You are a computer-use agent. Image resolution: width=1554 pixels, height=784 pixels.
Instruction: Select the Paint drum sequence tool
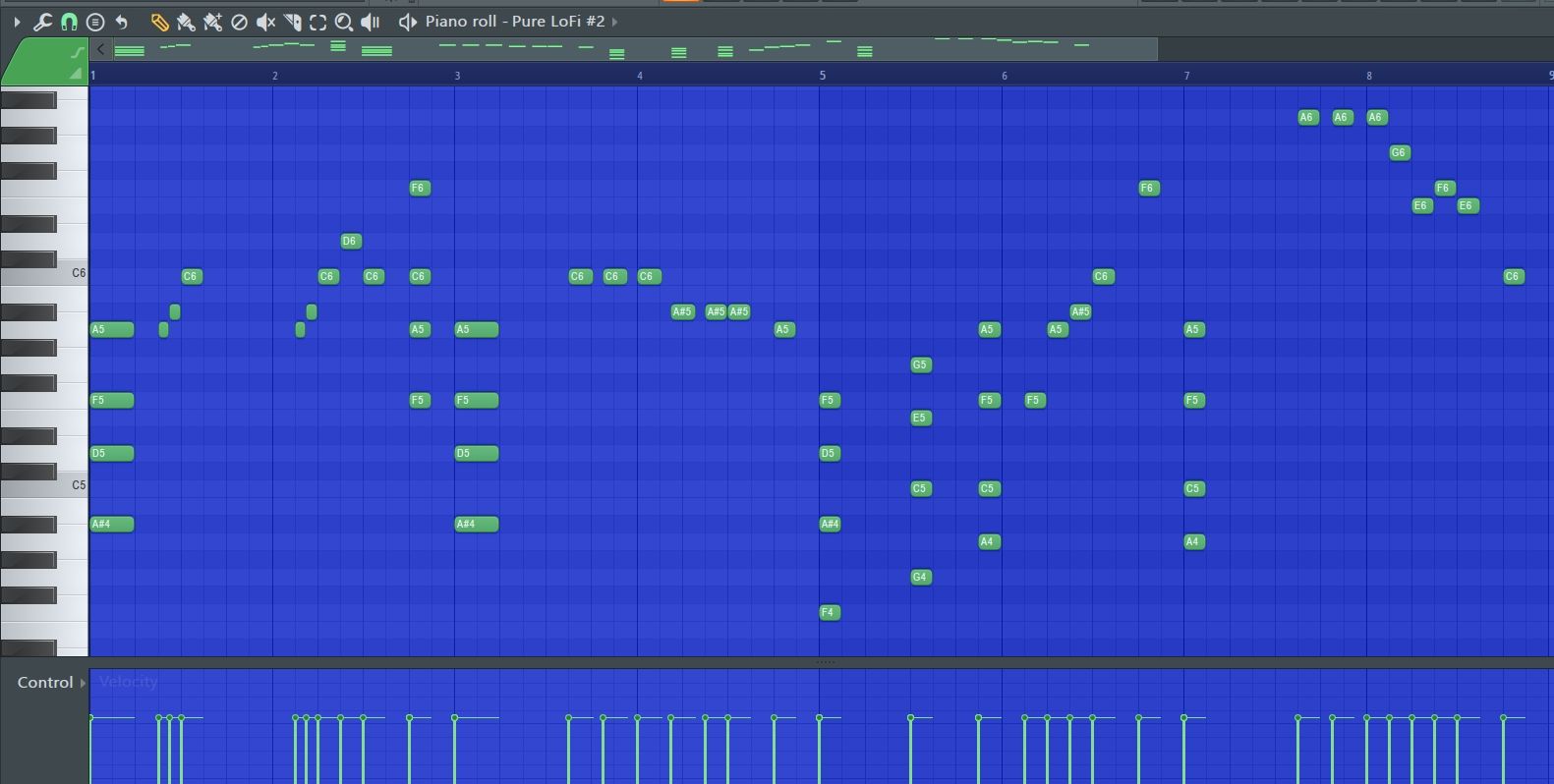point(212,22)
